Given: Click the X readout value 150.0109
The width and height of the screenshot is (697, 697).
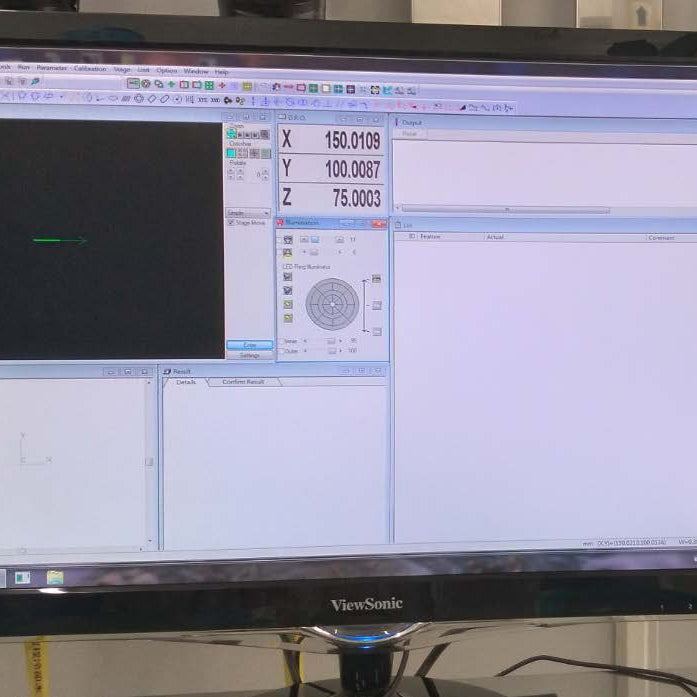Looking at the screenshot, I should click(x=353, y=140).
